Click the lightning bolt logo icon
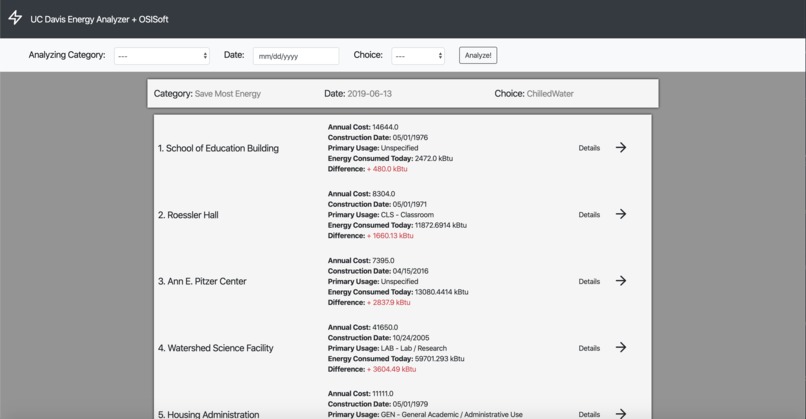806x419 pixels. tap(15, 18)
